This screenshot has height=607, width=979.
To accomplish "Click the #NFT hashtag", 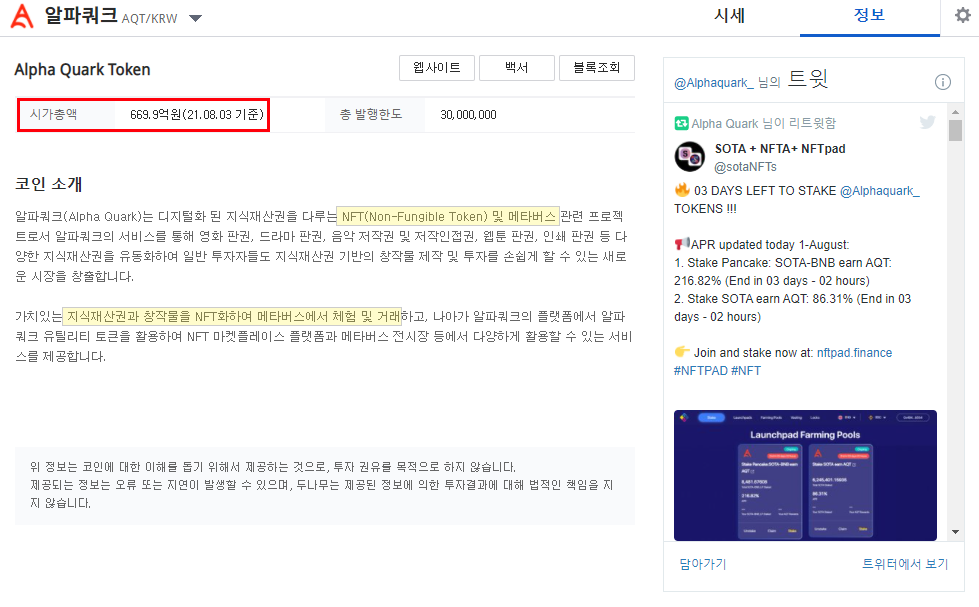I will 746,370.
